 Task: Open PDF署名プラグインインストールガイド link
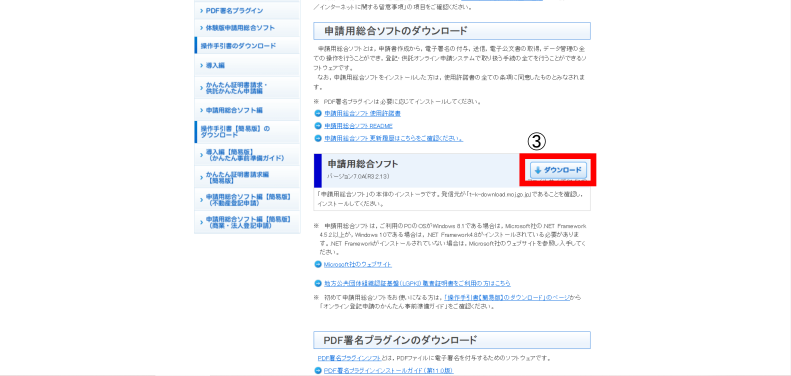[388, 371]
